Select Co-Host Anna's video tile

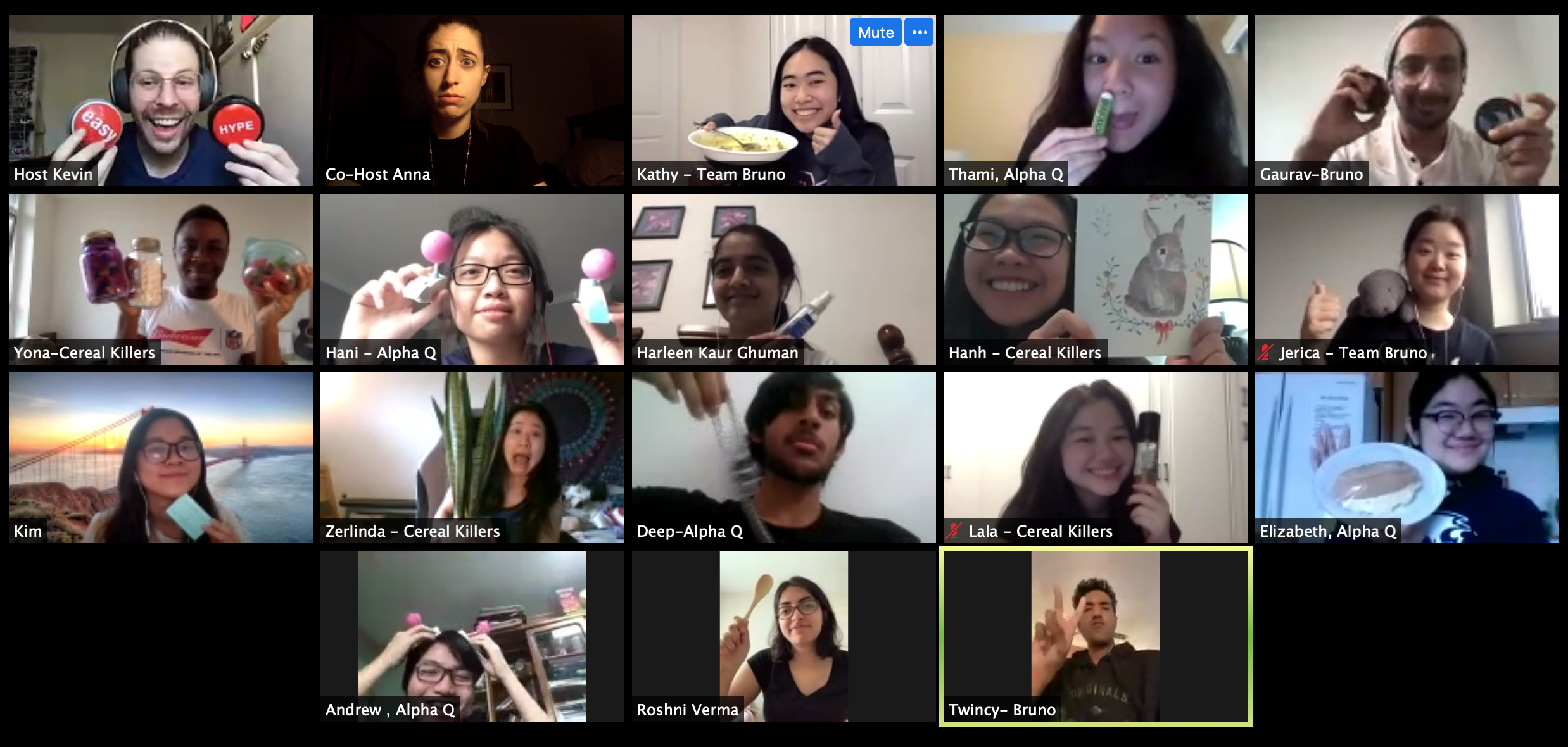[x=472, y=101]
